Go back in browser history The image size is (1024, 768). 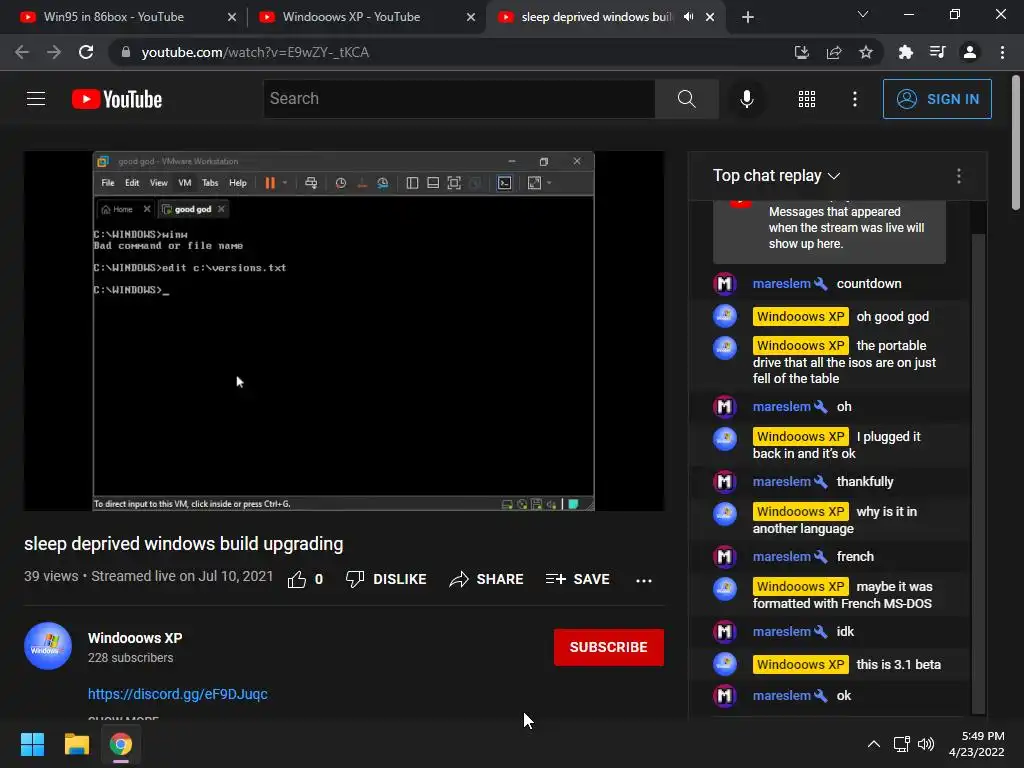pos(22,52)
